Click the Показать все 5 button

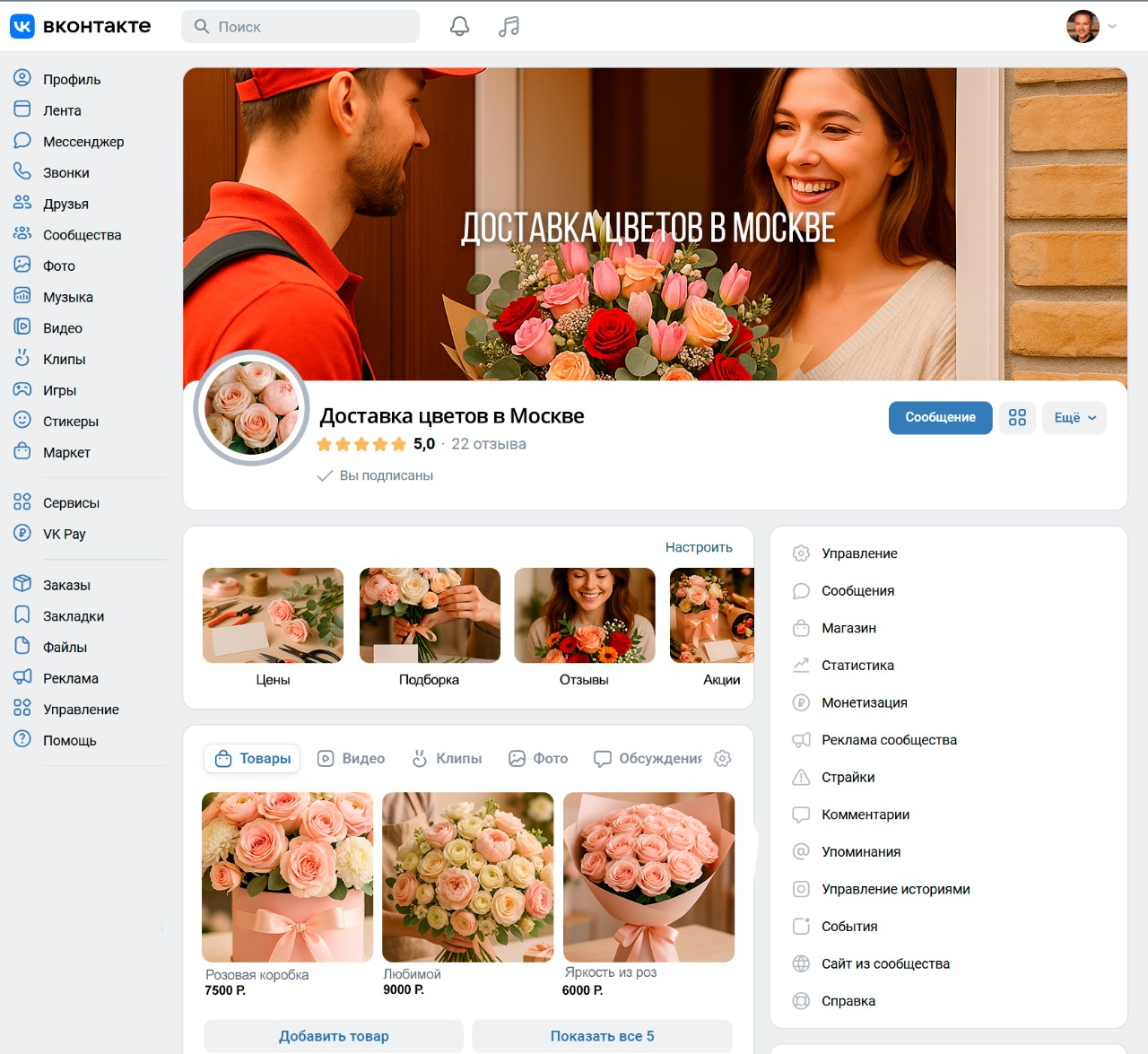[x=602, y=1036]
